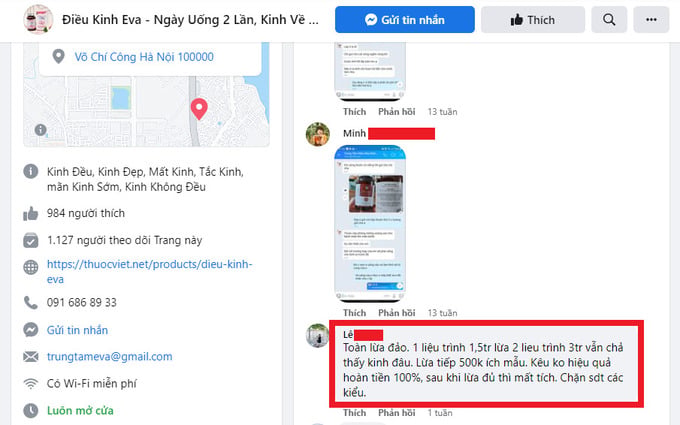The width and height of the screenshot is (680, 425).
Task: Click the red location pin on map
Action: pos(199,109)
